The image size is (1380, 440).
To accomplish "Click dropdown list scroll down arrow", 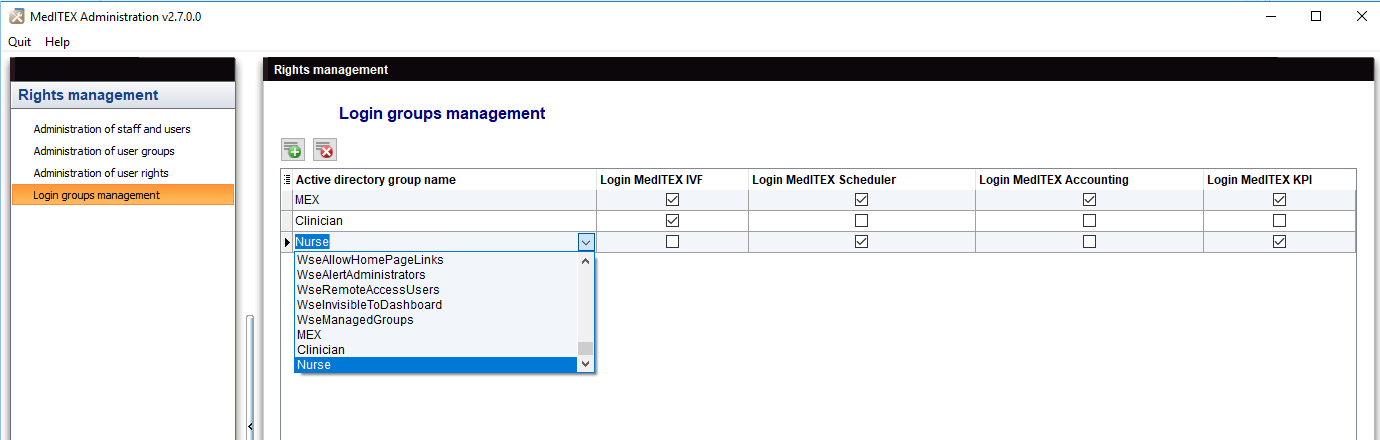I will pyautogui.click(x=586, y=365).
